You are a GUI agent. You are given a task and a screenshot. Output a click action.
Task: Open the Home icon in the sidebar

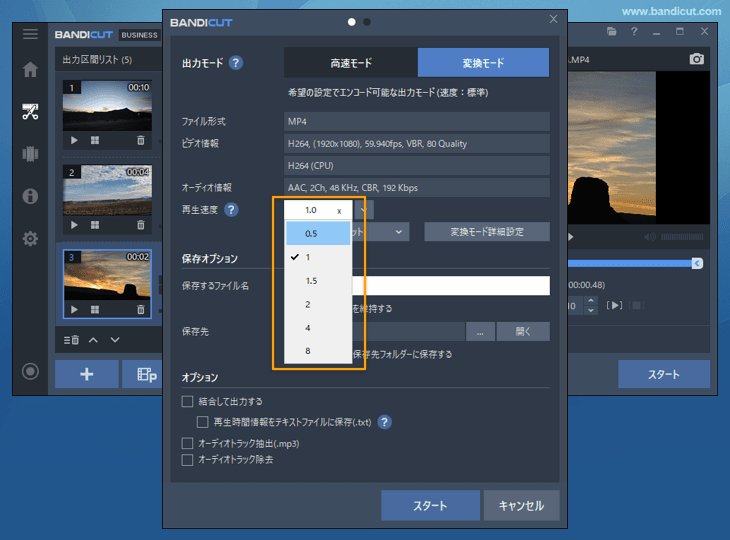point(30,70)
